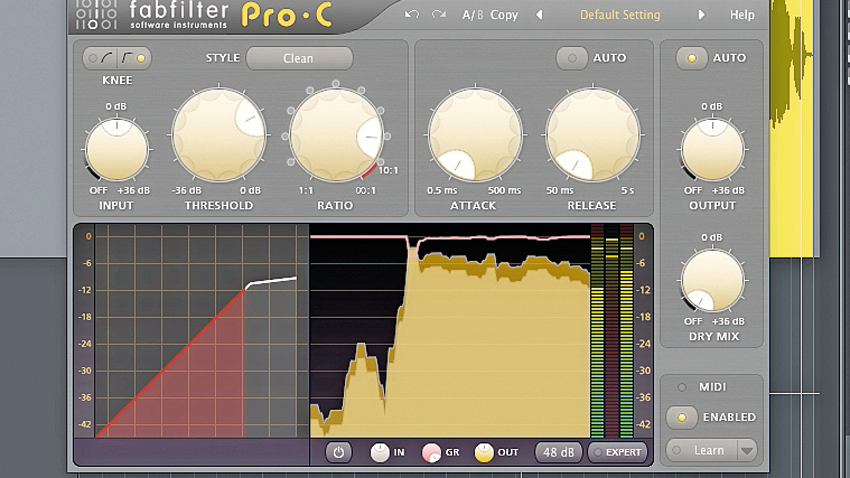The width and height of the screenshot is (850, 478).
Task: Click the THRESHOLD label
Action: [x=219, y=205]
